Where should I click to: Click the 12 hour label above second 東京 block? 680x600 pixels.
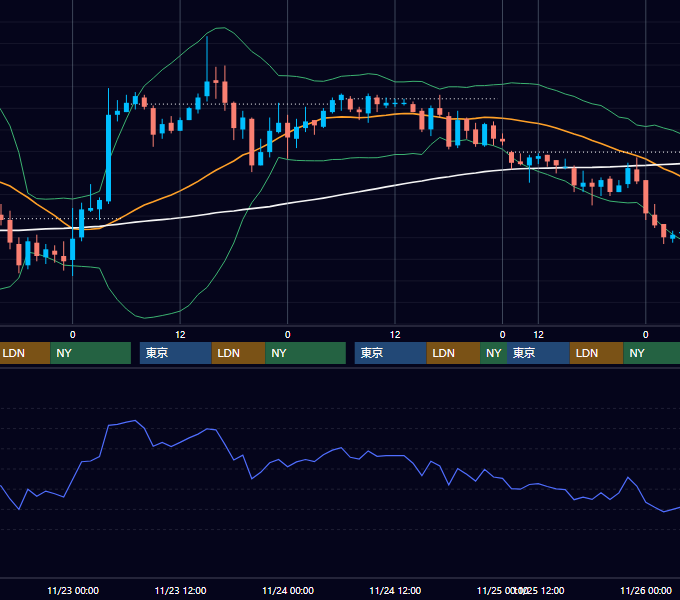(395, 335)
